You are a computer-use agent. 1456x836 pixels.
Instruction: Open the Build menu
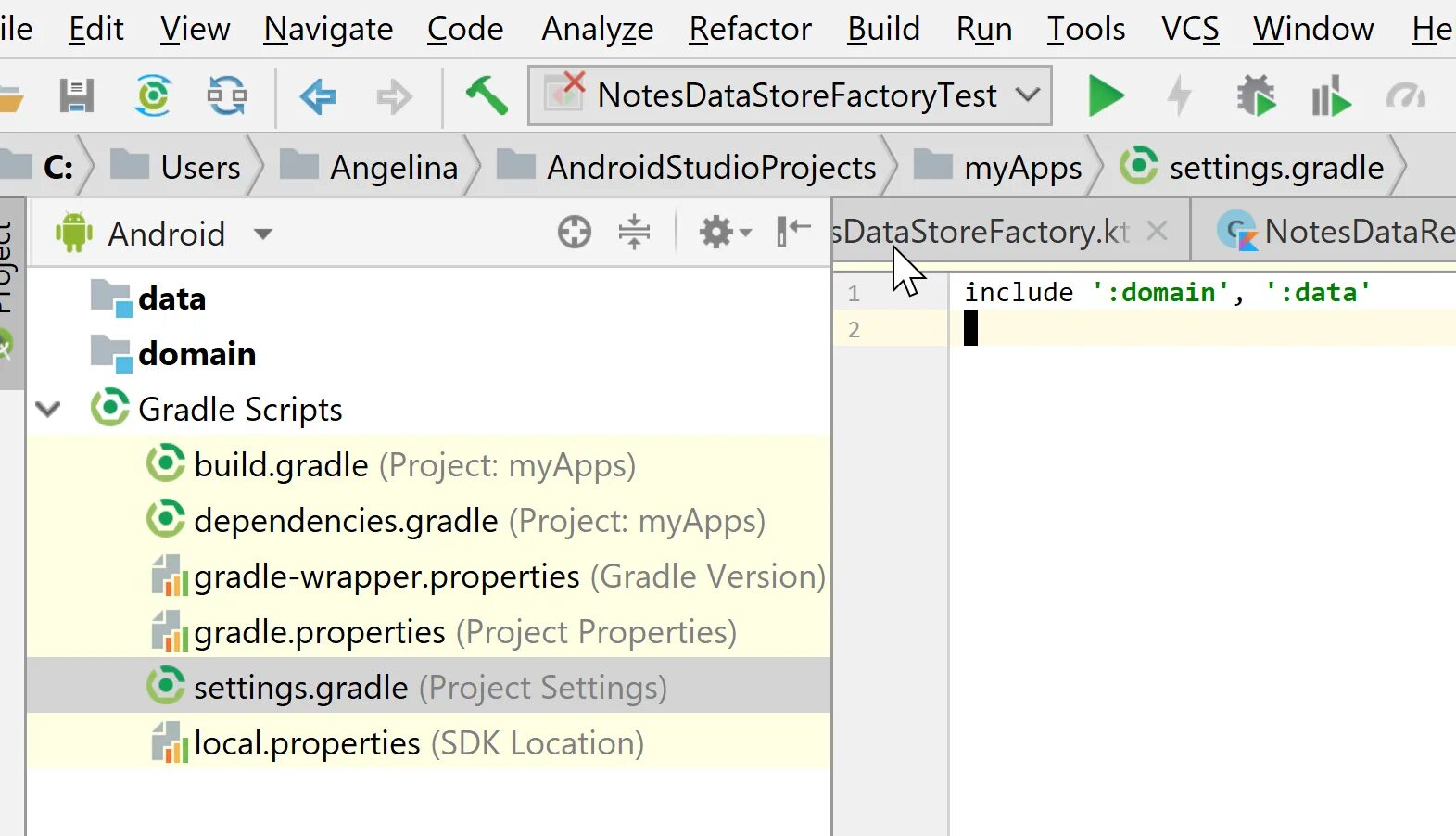coord(884,29)
